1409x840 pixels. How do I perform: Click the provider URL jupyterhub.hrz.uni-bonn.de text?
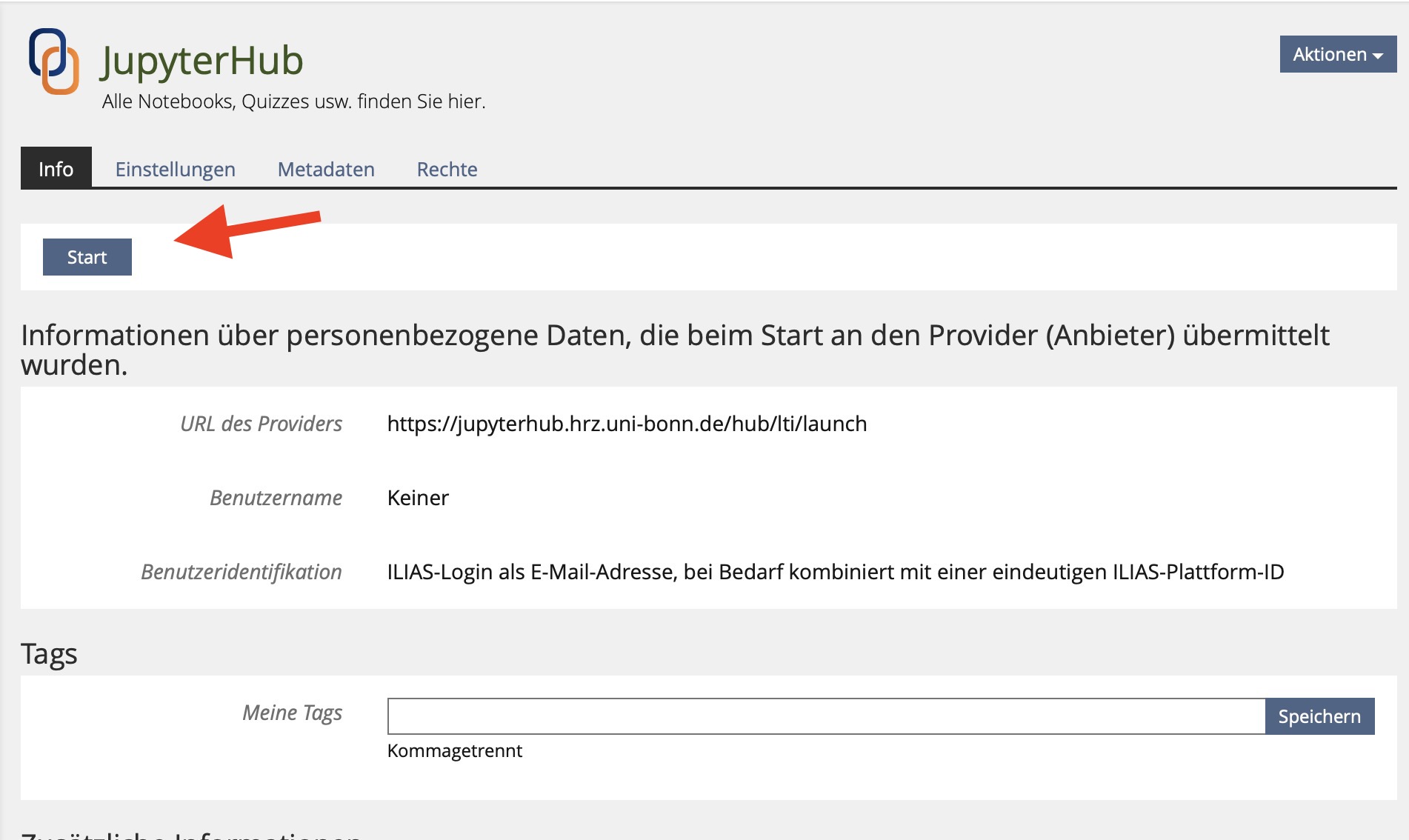pos(627,424)
